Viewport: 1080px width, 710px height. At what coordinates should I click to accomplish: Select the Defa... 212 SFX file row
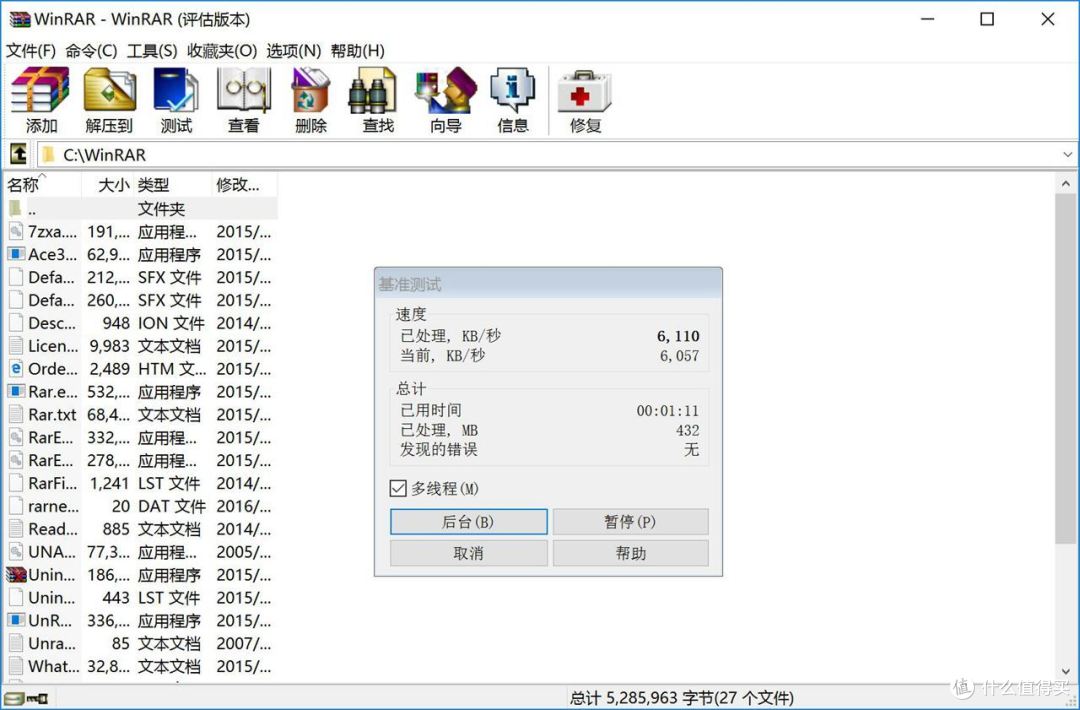[141, 277]
